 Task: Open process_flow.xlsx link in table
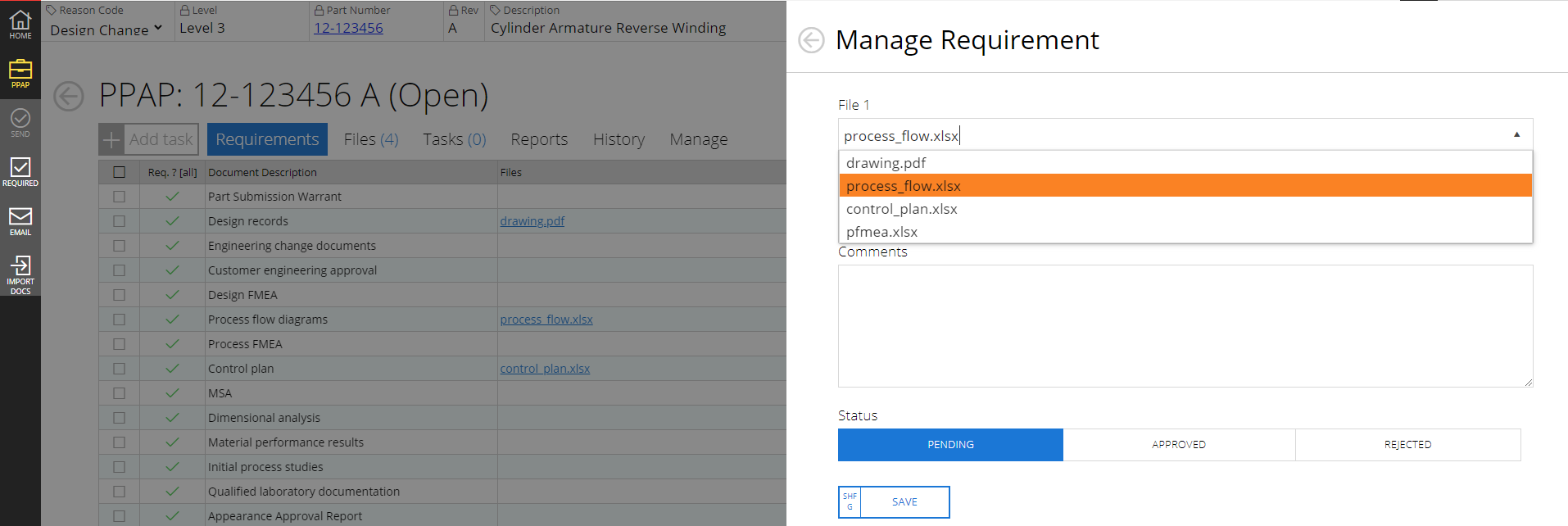[x=546, y=320]
